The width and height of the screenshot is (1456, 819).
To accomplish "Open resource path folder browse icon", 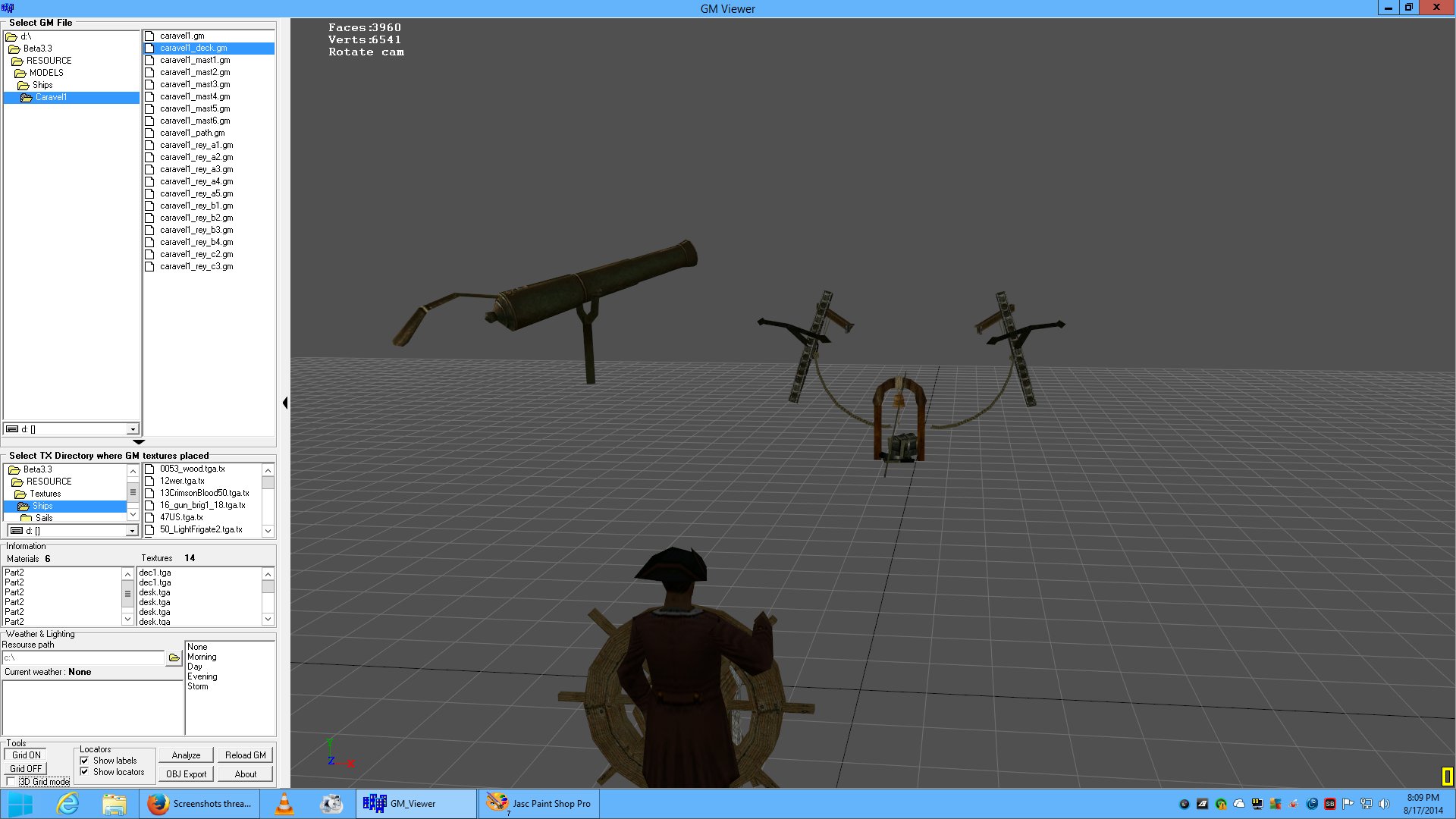I will [174, 657].
